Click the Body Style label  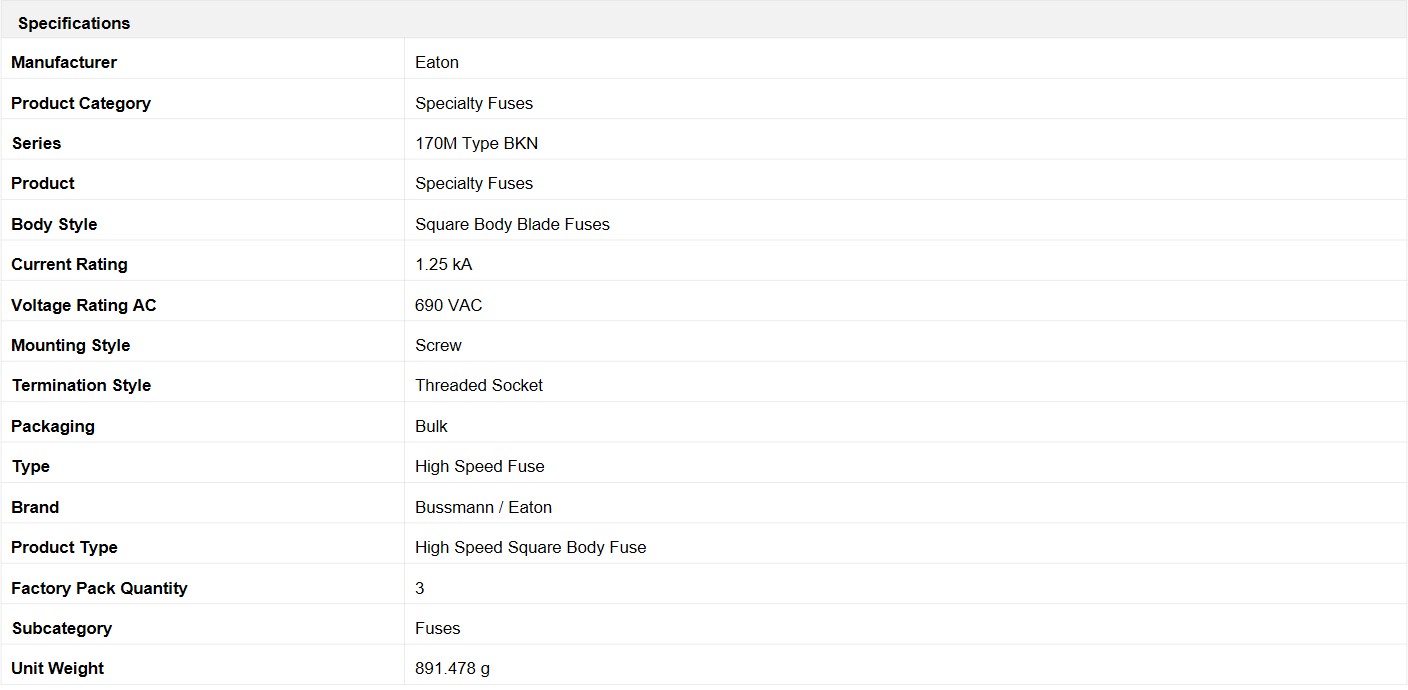54,224
